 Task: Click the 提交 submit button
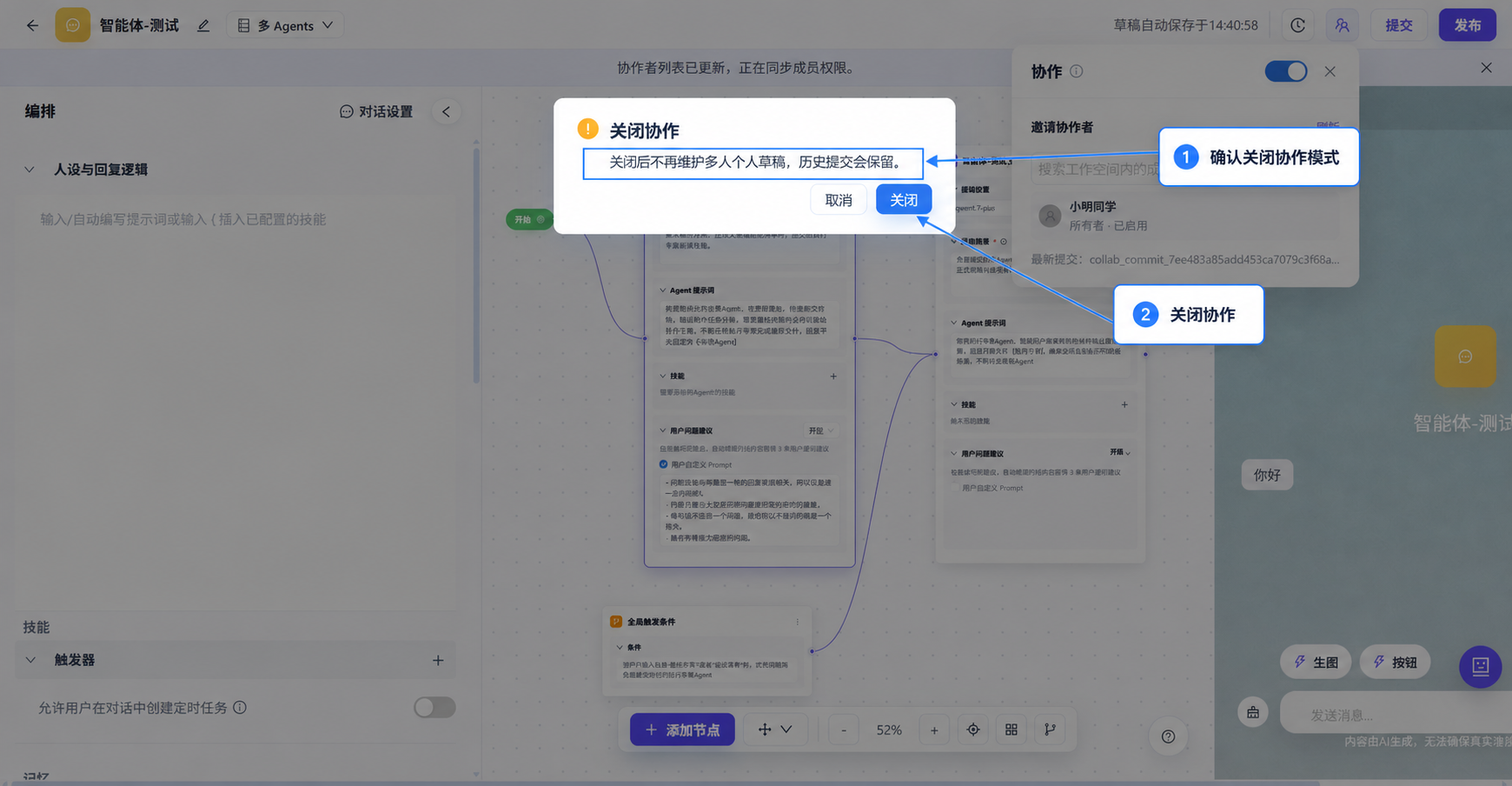coord(1399,25)
